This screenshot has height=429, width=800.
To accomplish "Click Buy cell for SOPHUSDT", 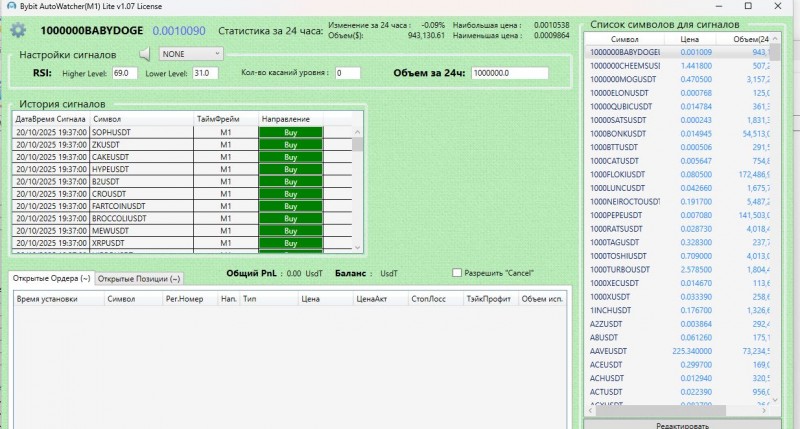I will [x=290, y=132].
